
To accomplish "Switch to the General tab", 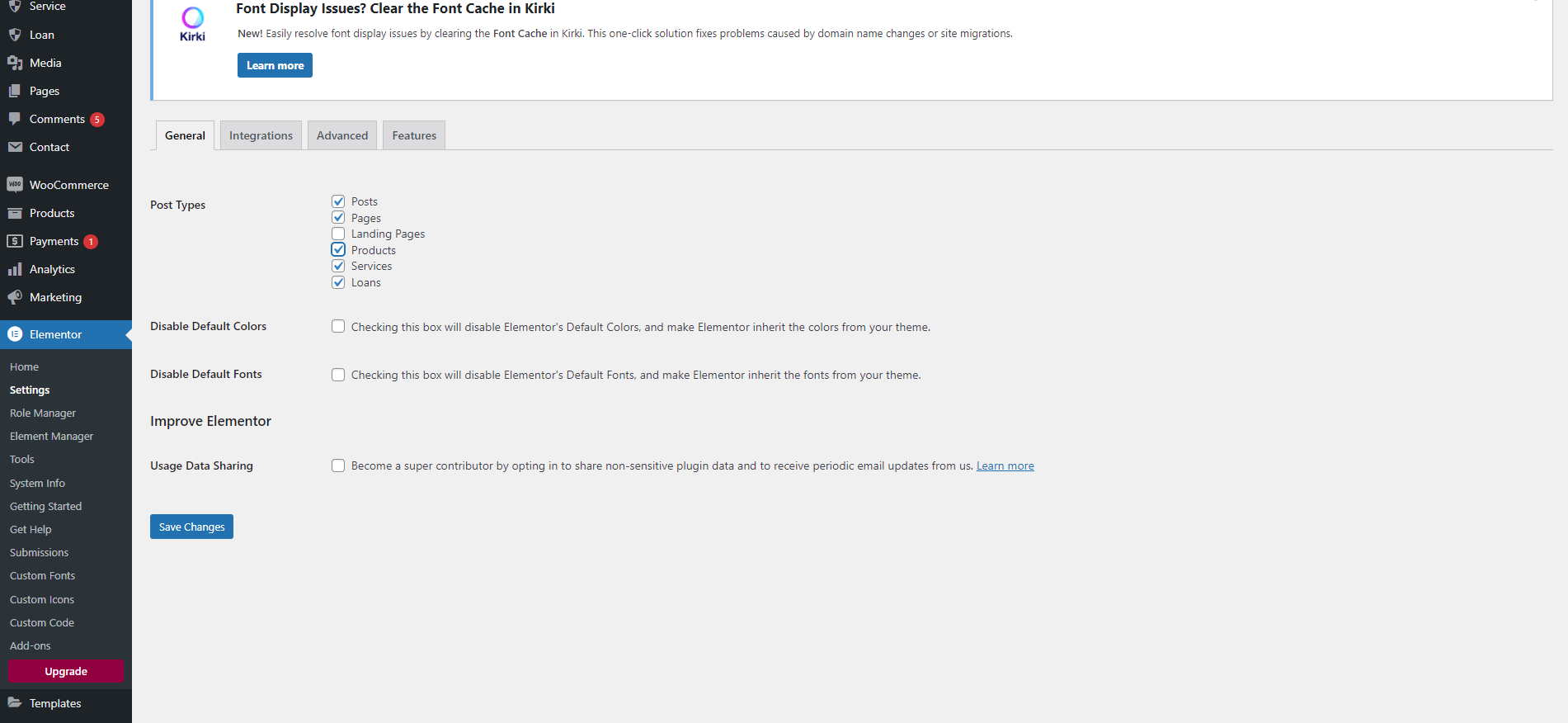I will [x=185, y=135].
